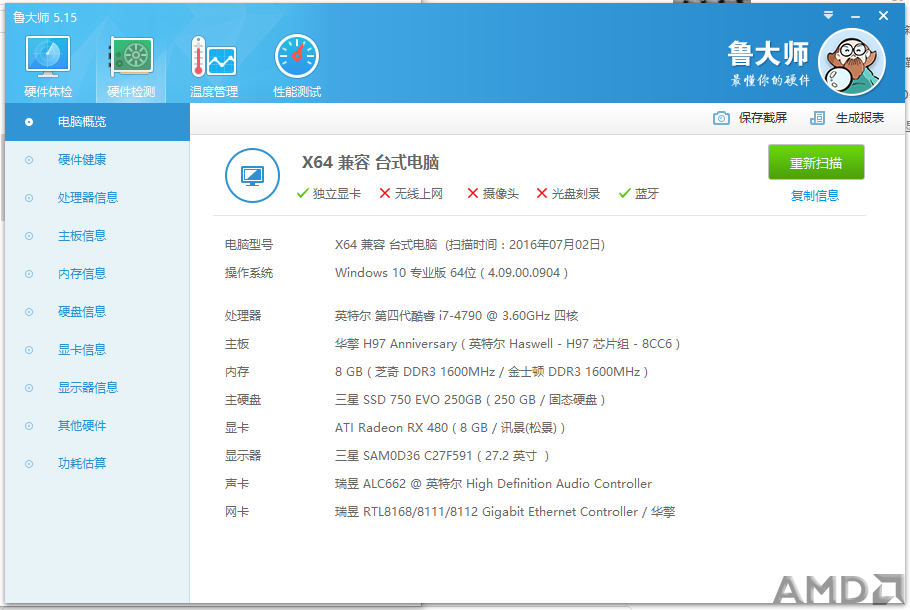The width and height of the screenshot is (910, 610).
Task: Select the 硬件检测 hardware detection icon
Action: click(x=131, y=57)
